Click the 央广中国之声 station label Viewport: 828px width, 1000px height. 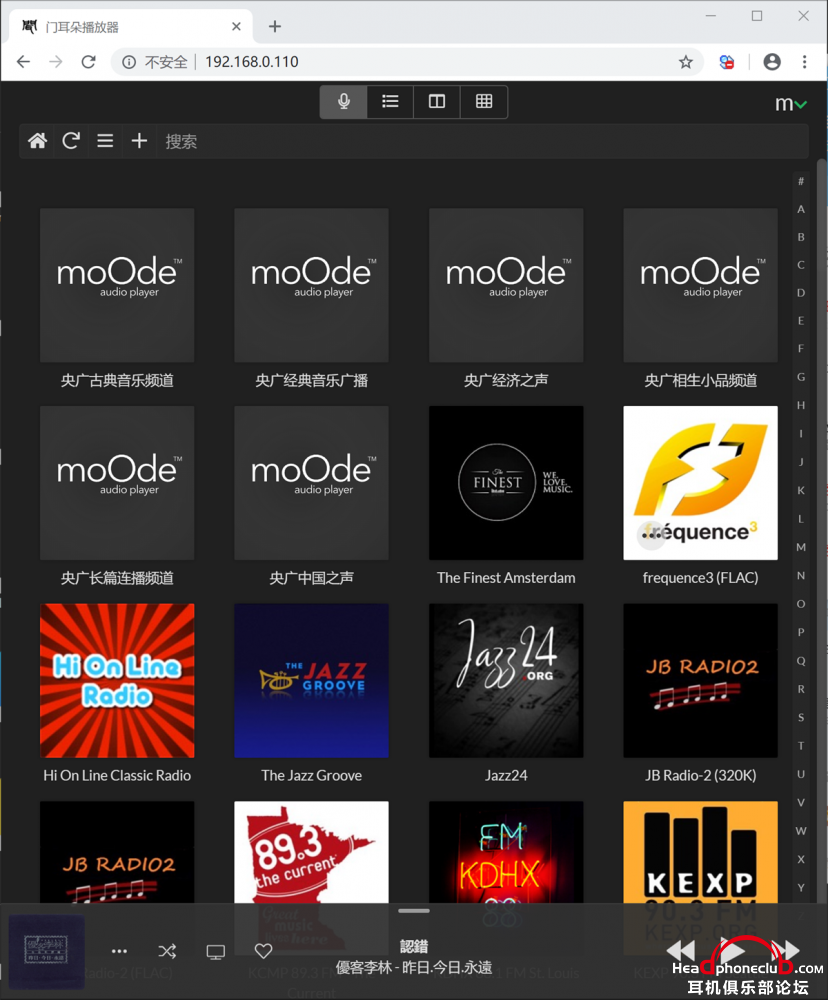coord(311,578)
